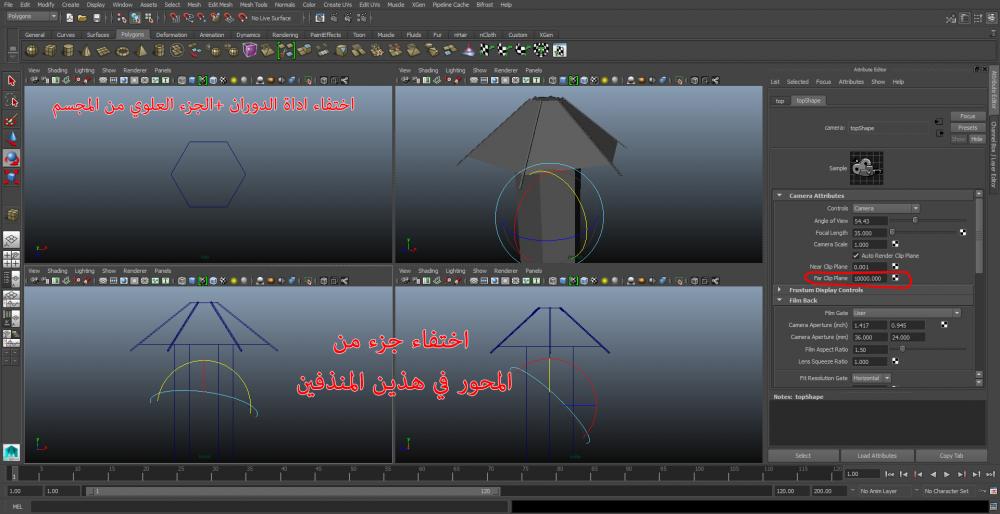Open the Attributes menu in Attribute Editor
The image size is (1000, 514).
coord(851,82)
